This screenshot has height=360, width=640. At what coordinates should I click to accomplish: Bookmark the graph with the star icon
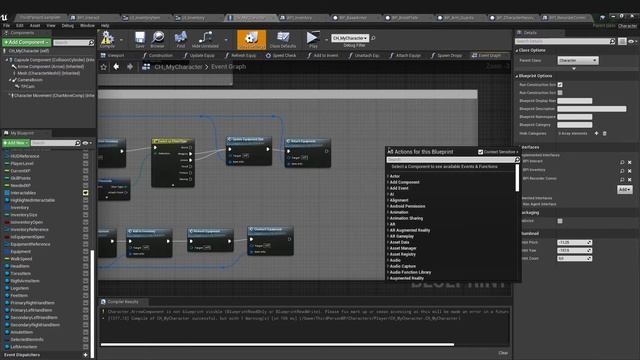click(x=104, y=67)
